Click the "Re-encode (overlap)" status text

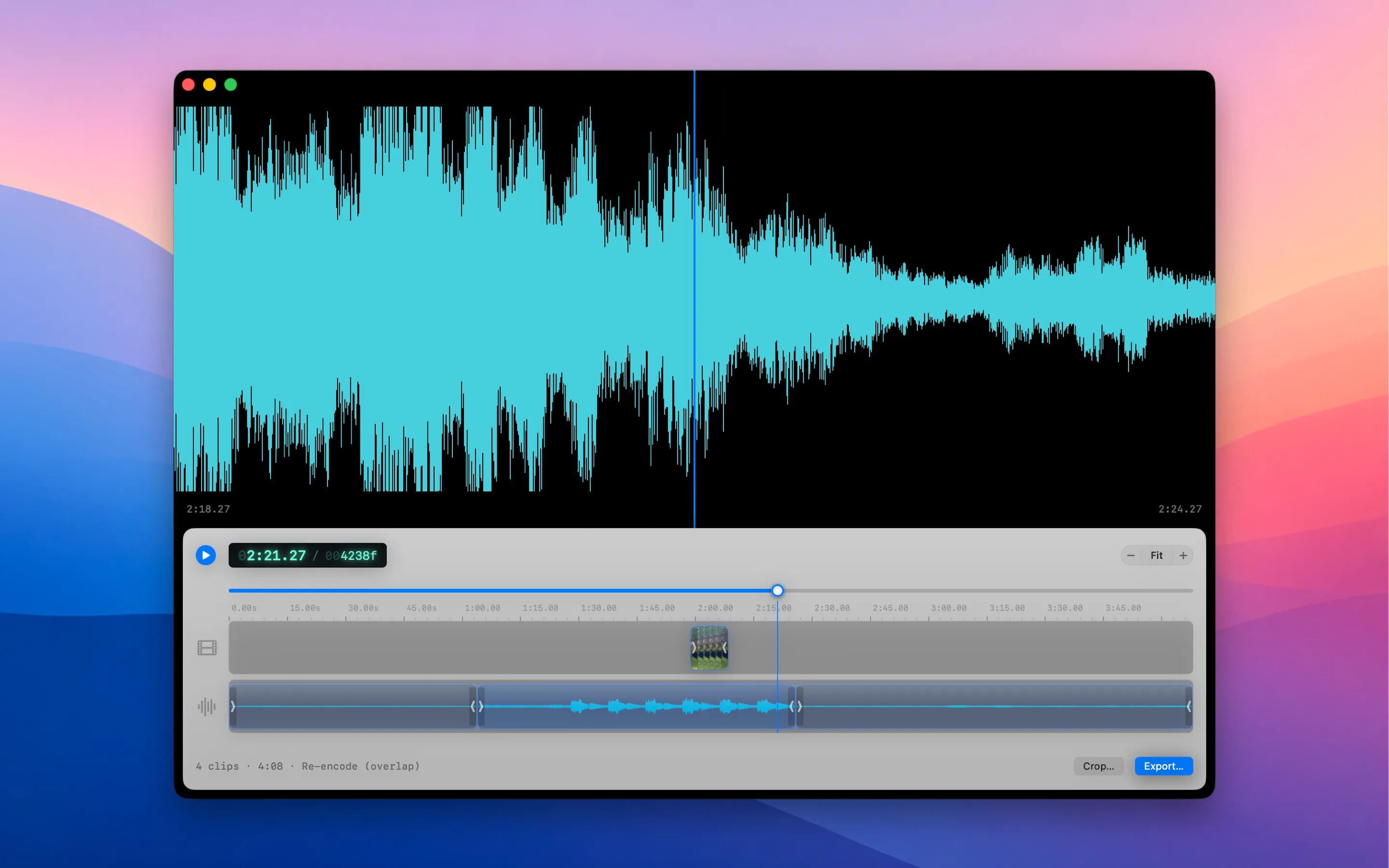pos(360,766)
